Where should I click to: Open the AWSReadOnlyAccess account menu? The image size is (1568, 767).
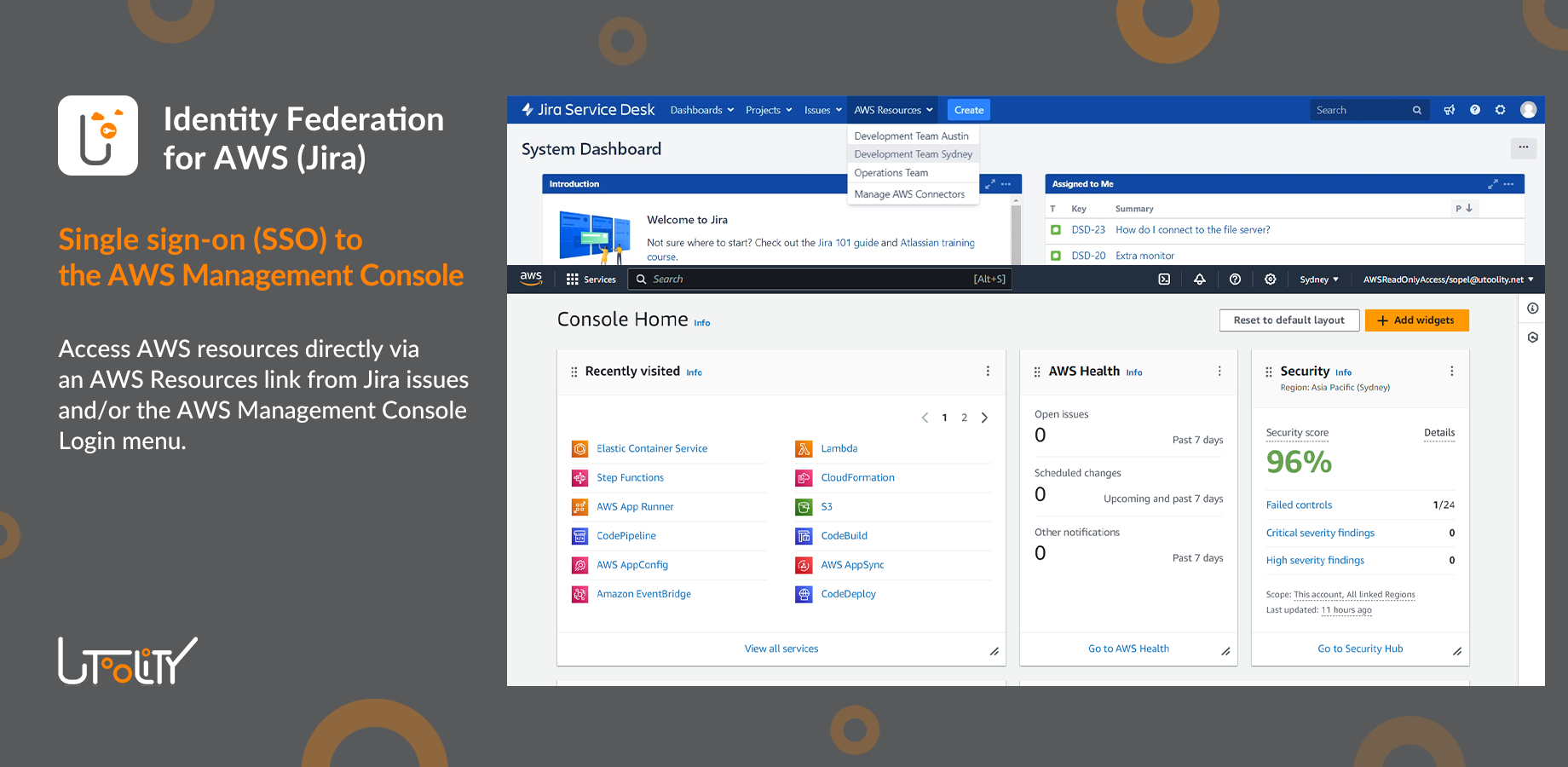[x=1448, y=280]
